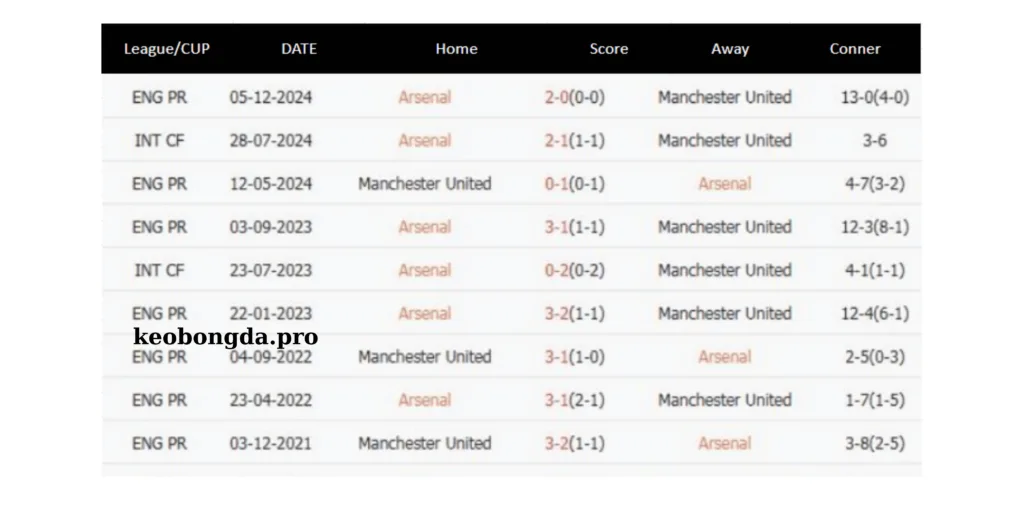The height and width of the screenshot is (512, 1024).
Task: Click home Manchester United in 03-12-2021 row
Action: click(425, 443)
